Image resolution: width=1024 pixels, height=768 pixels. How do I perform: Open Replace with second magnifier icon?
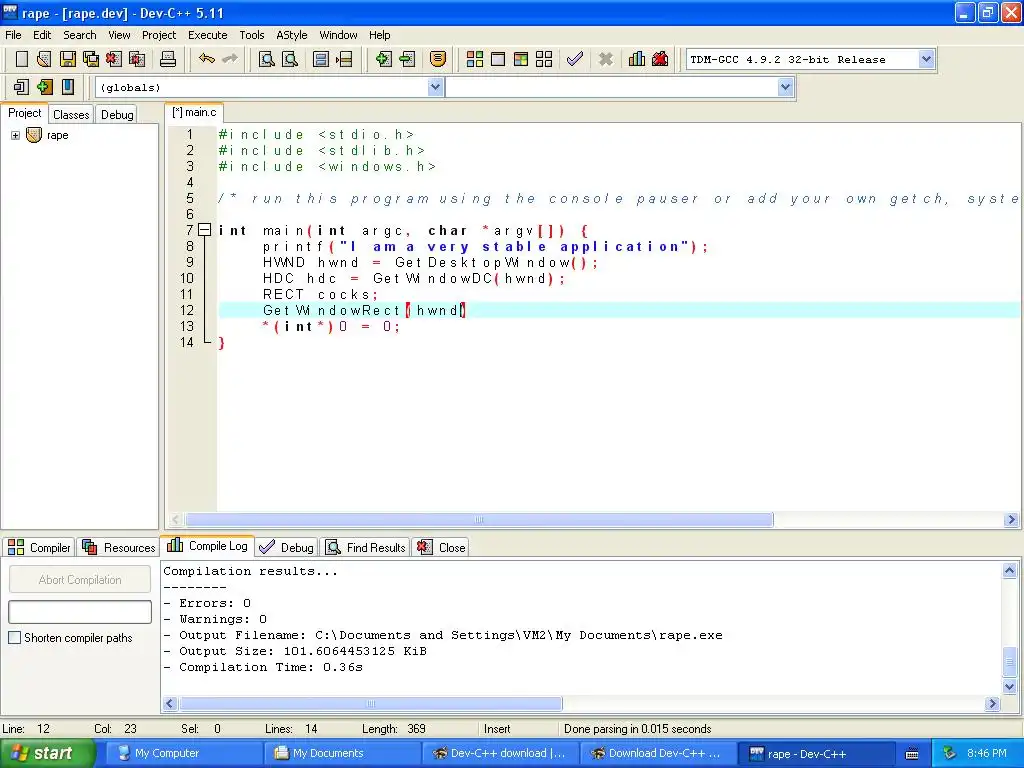[289, 59]
